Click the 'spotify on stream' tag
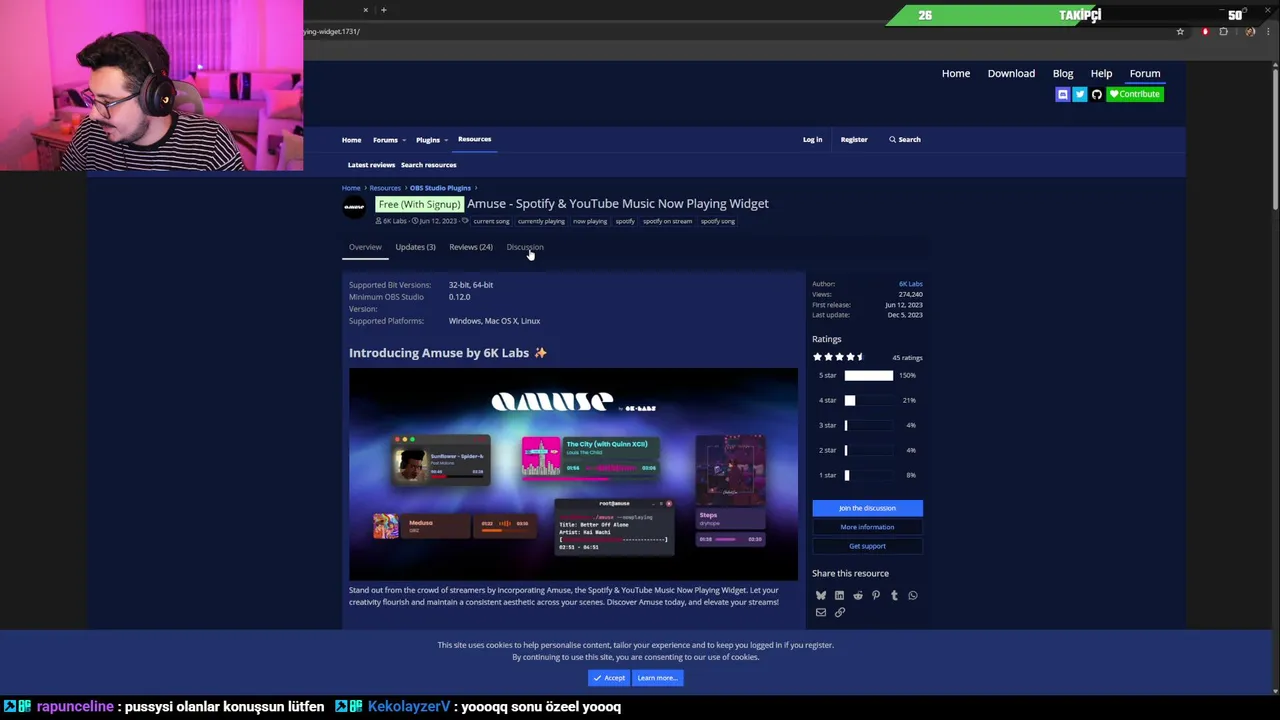 click(667, 221)
